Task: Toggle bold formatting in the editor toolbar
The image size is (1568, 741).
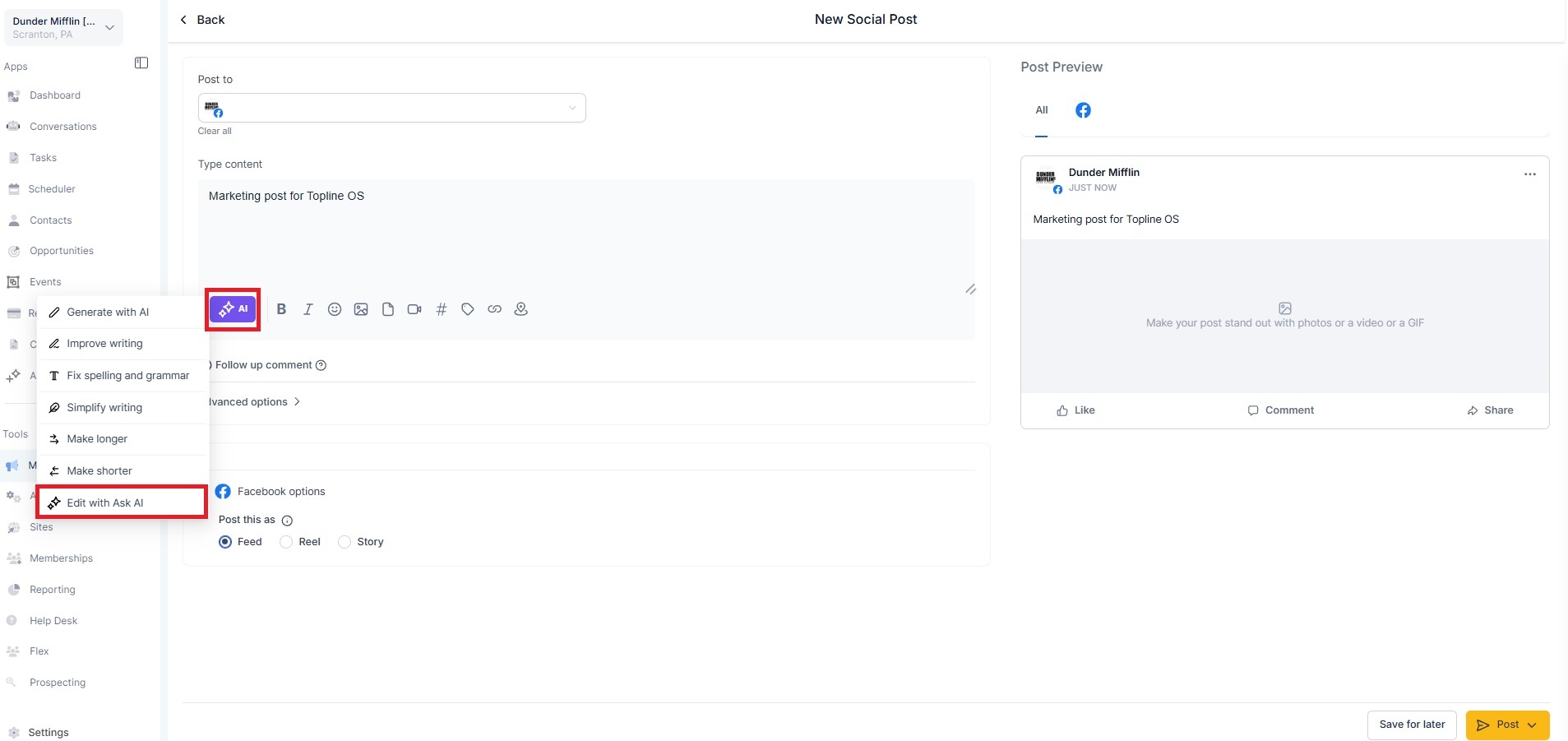Action: pyautogui.click(x=281, y=309)
